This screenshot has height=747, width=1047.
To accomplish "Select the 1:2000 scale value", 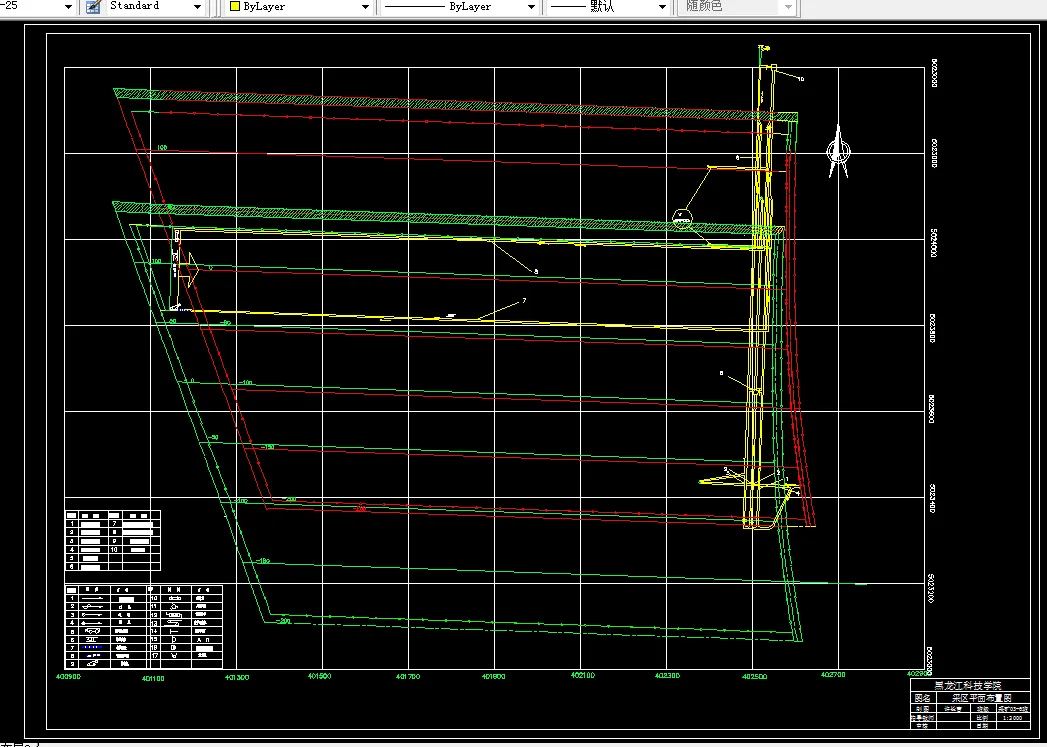I will 1012,718.
